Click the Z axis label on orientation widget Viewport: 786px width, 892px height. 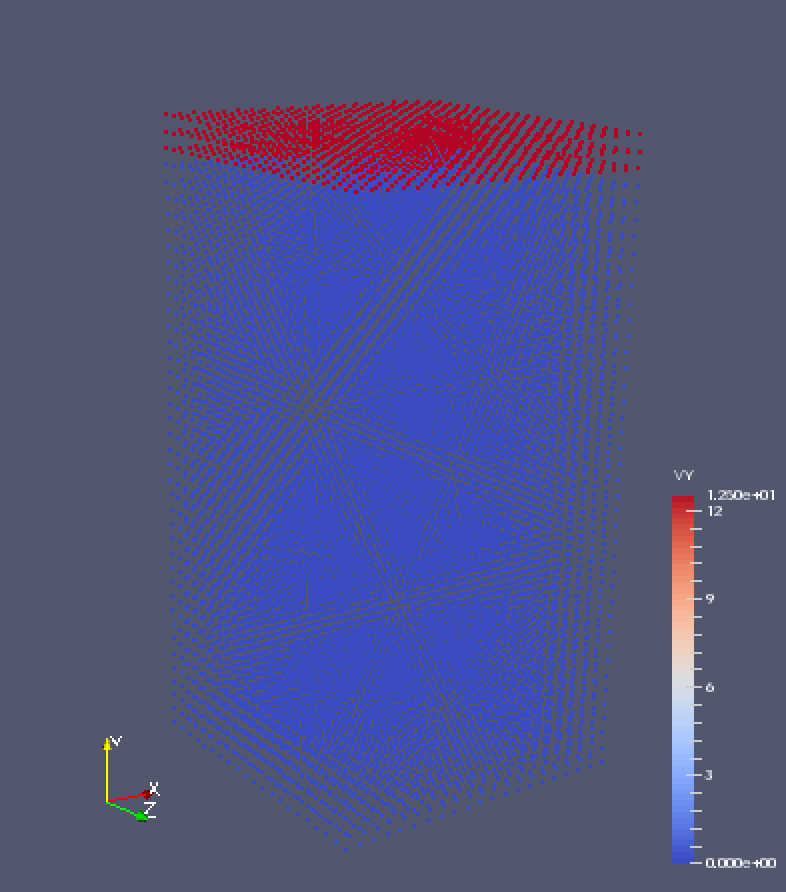click(x=150, y=809)
